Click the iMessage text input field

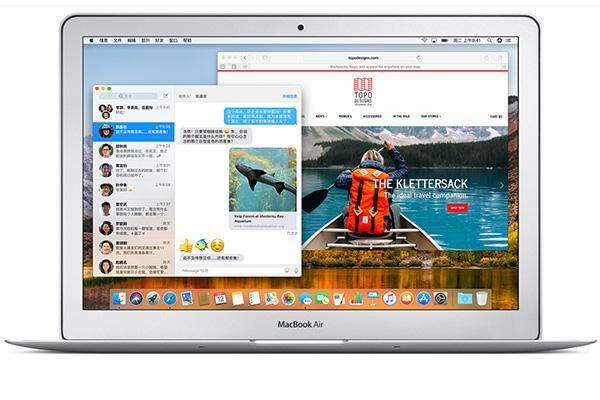232,271
